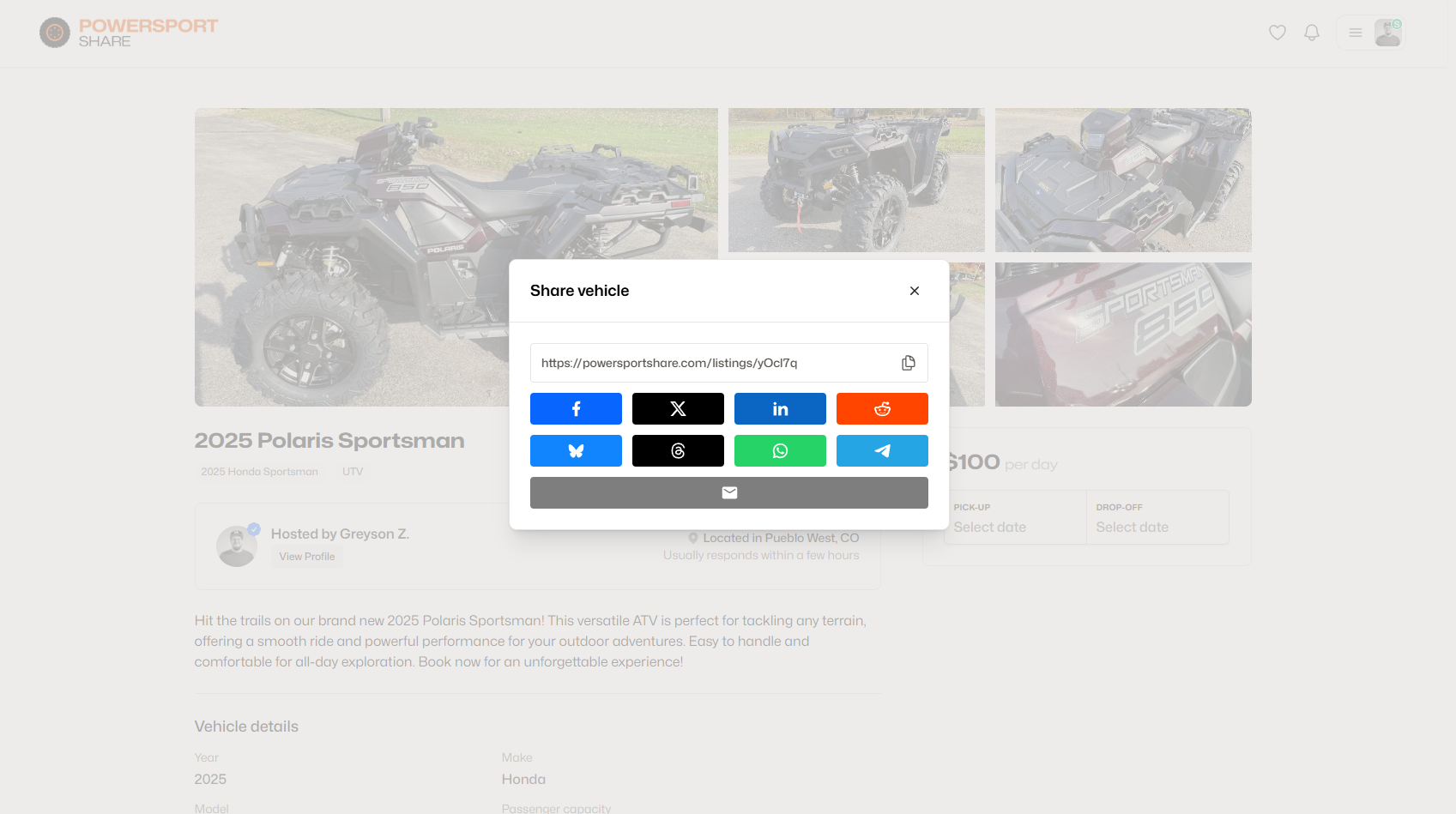Share the listing on Bluesky
Screen dimensions: 1456x814
pyautogui.click(x=576, y=450)
